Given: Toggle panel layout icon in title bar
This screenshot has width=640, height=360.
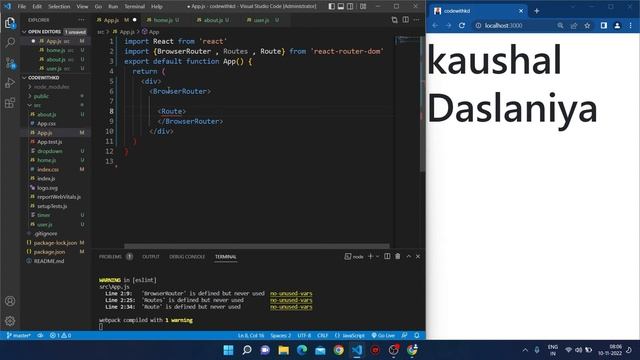Looking at the screenshot, I should [341, 7].
